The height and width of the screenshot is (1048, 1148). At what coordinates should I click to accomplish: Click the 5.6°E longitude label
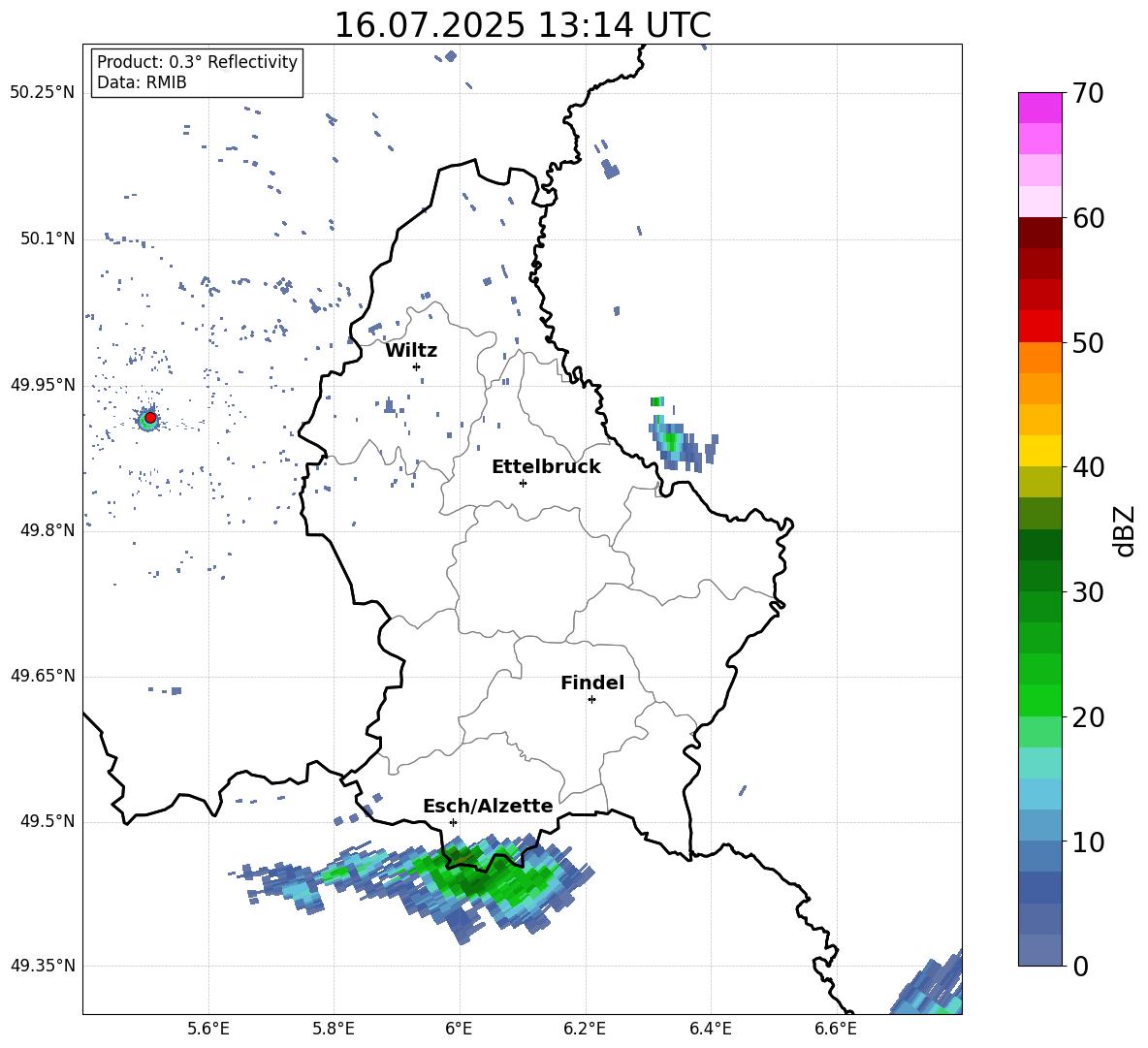[x=208, y=1029]
